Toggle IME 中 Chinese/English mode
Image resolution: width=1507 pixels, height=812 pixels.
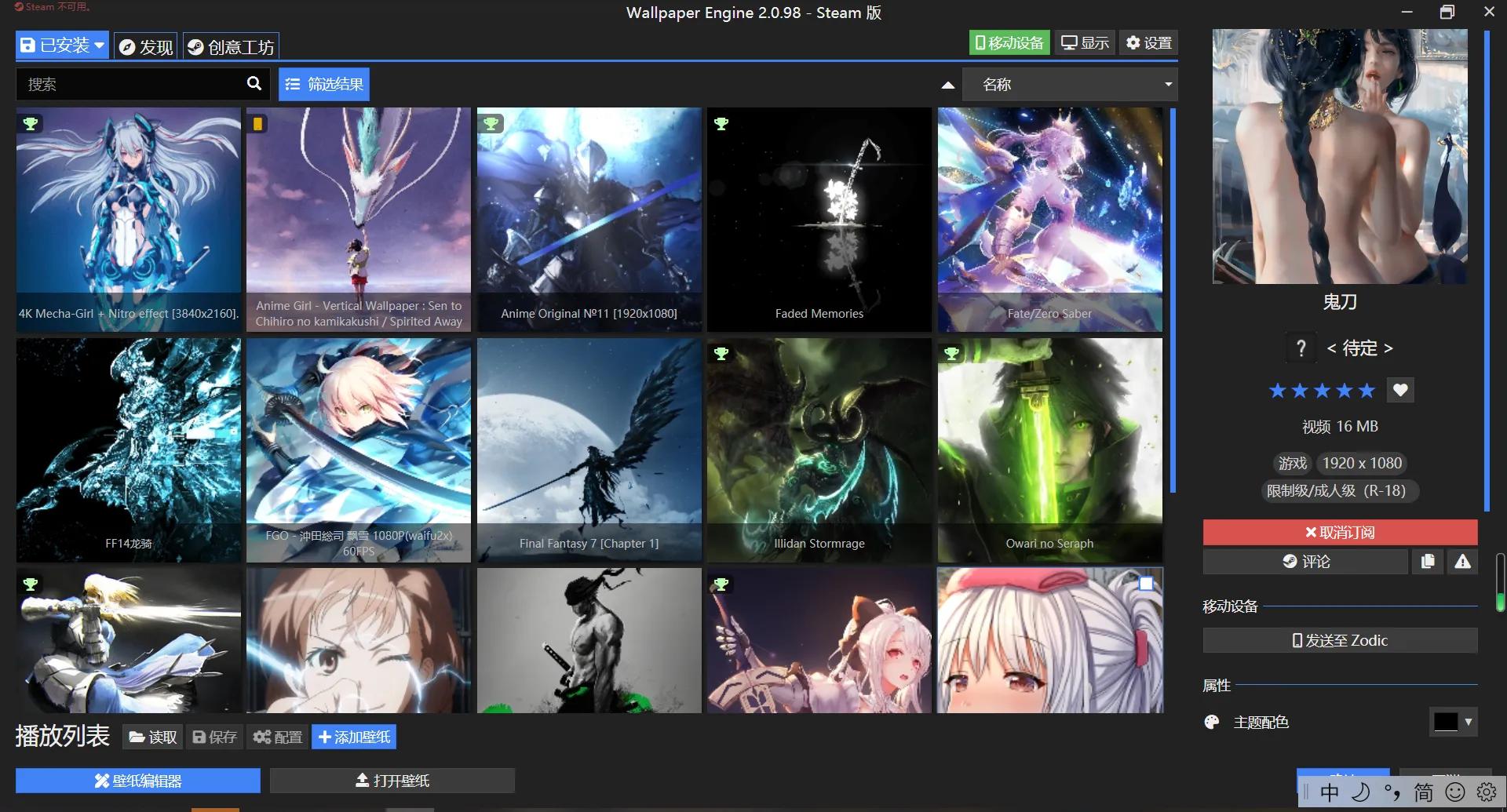[1329, 792]
